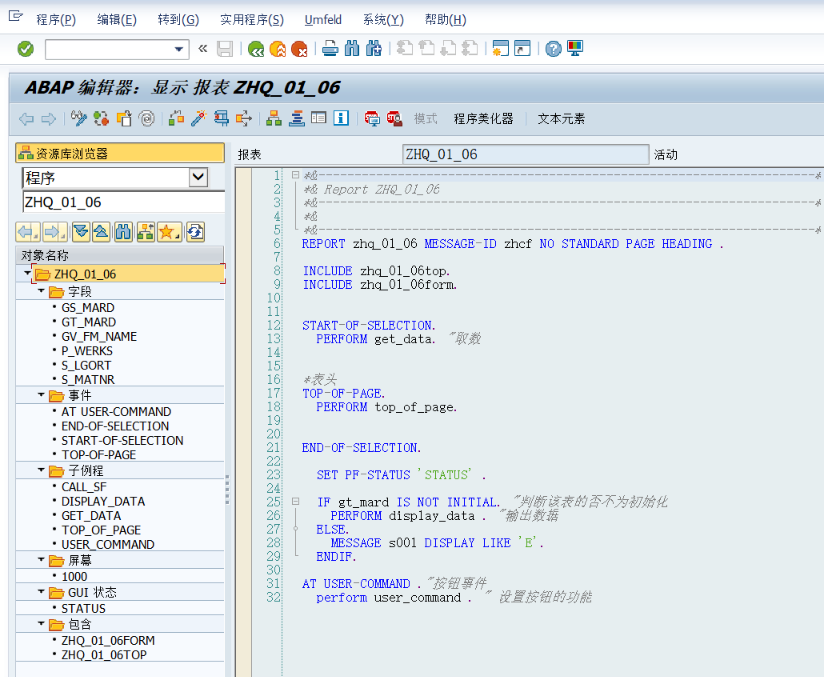Collapse the 事件 folder node
The height and width of the screenshot is (677, 824).
tap(41, 394)
